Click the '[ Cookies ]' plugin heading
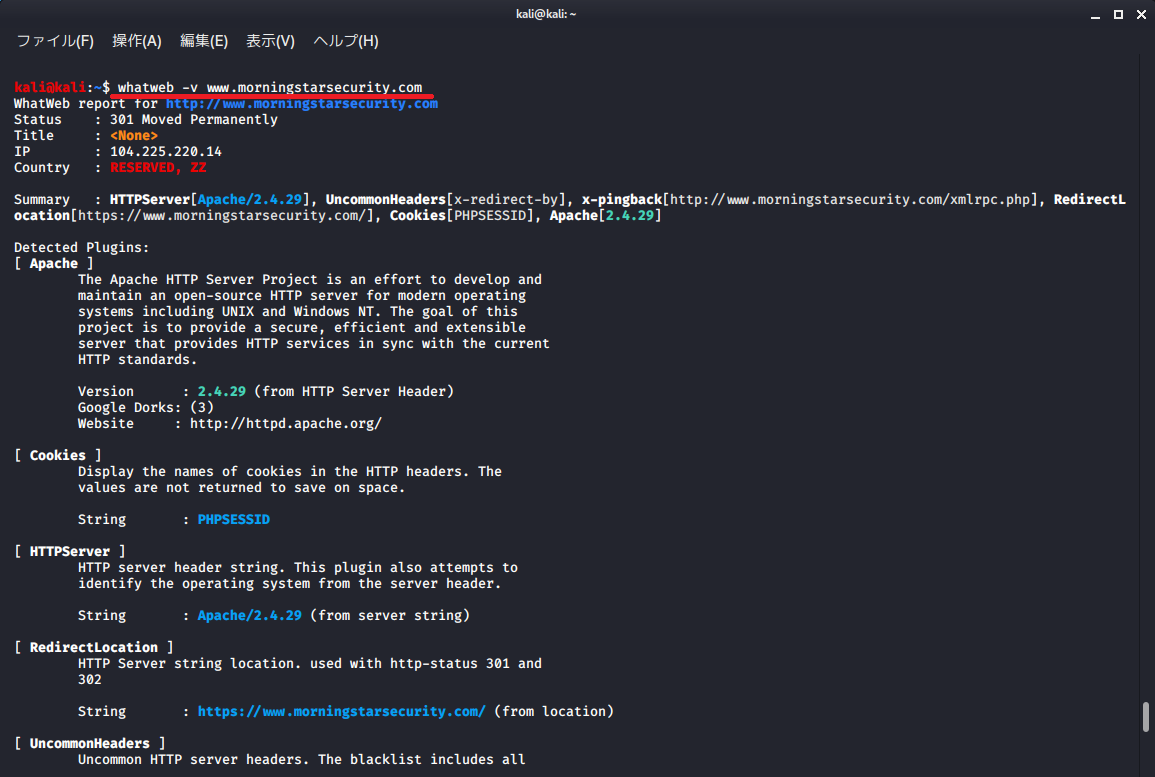Viewport: 1155px width, 777px height. coord(57,455)
